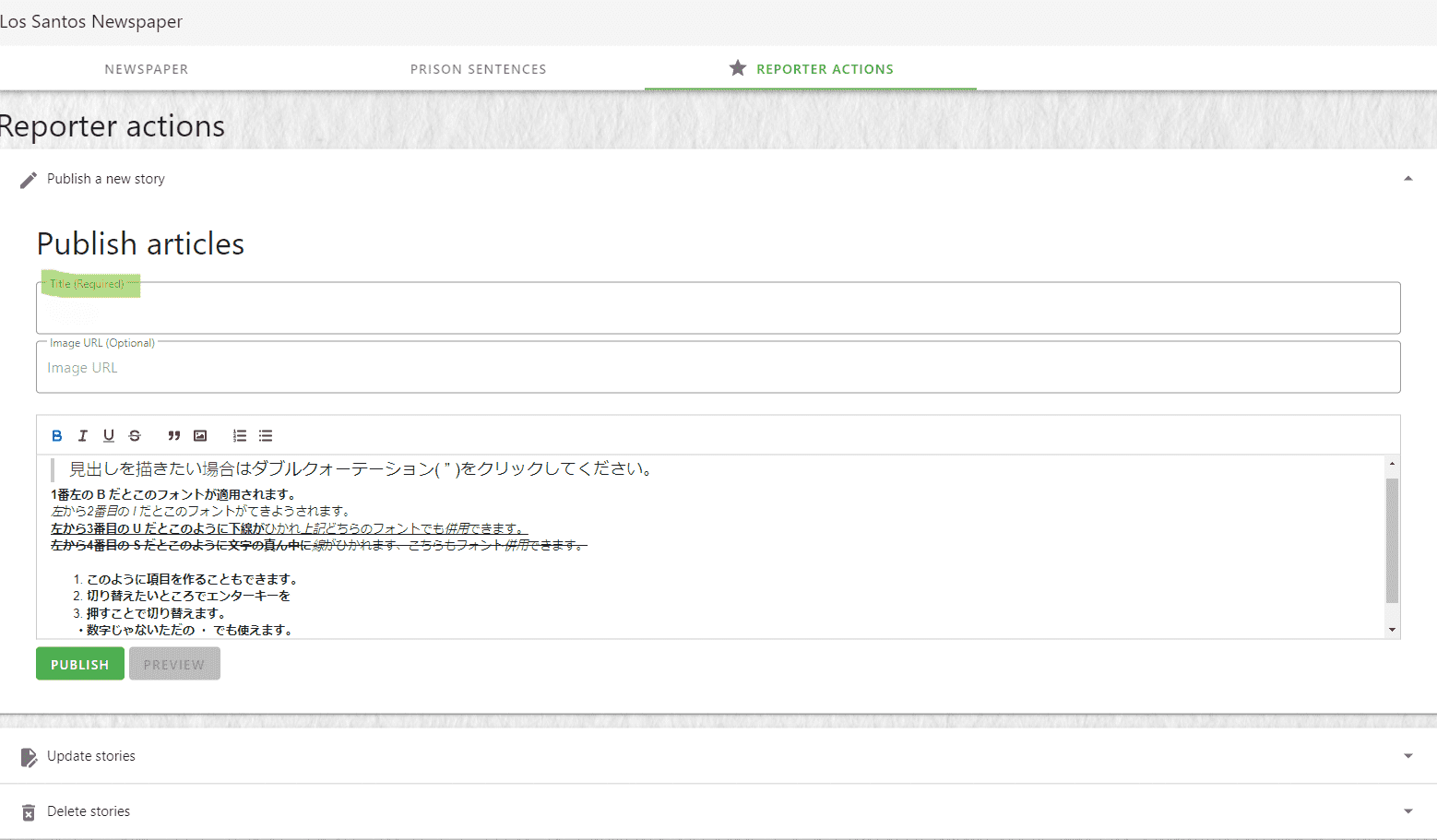Click the Los Santos Newspaper title
Viewport: 1437px width, 840px height.
point(91,21)
